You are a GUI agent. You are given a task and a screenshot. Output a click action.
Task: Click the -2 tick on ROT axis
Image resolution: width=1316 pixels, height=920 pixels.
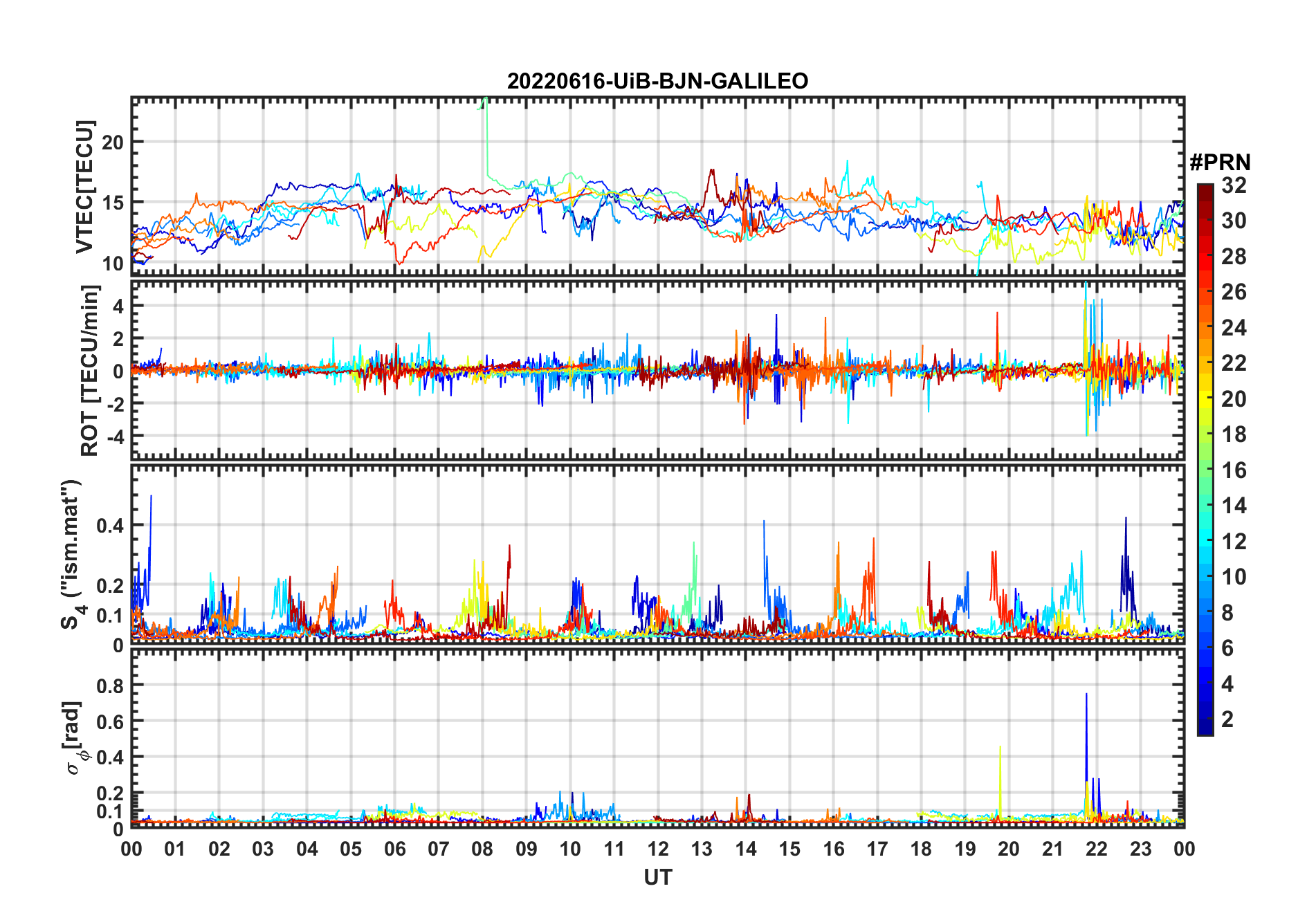(x=115, y=405)
